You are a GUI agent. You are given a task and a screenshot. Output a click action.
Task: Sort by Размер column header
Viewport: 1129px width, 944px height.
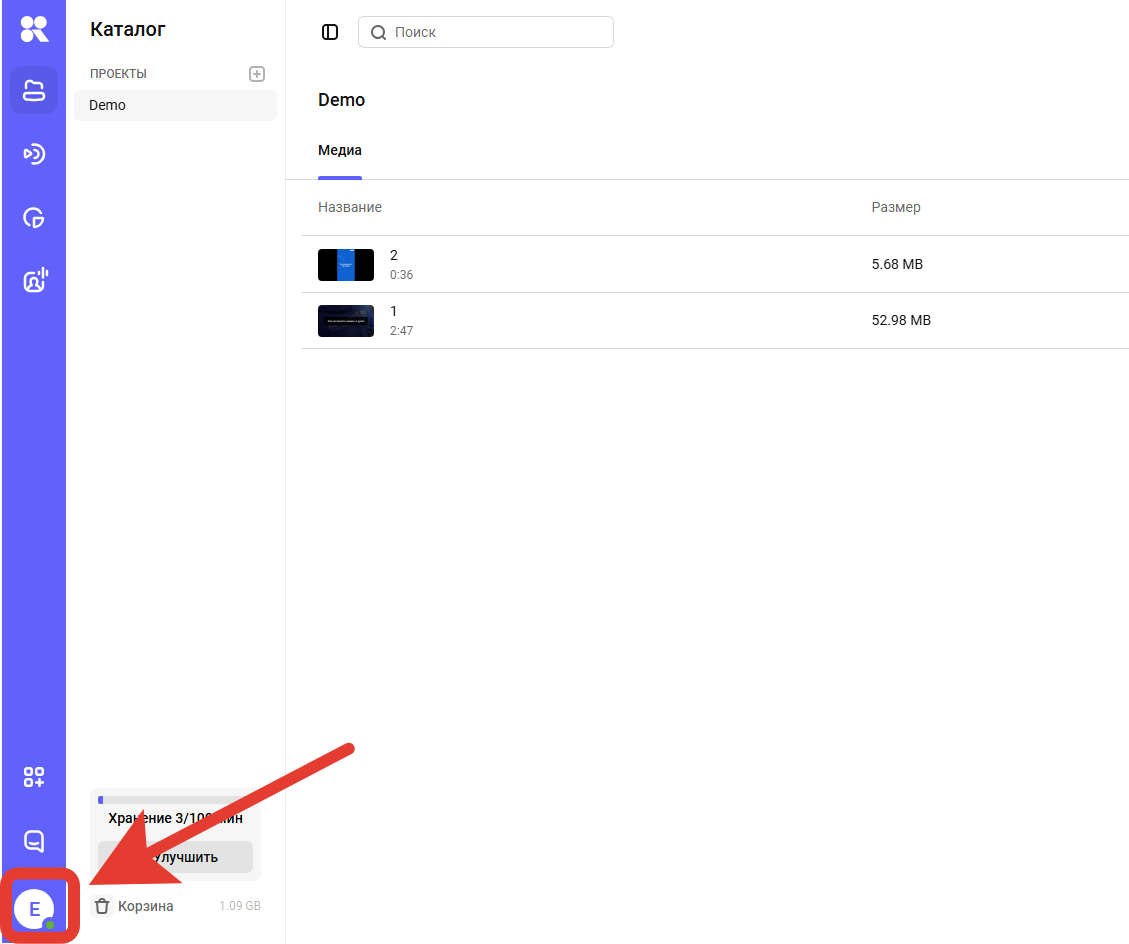(896, 207)
